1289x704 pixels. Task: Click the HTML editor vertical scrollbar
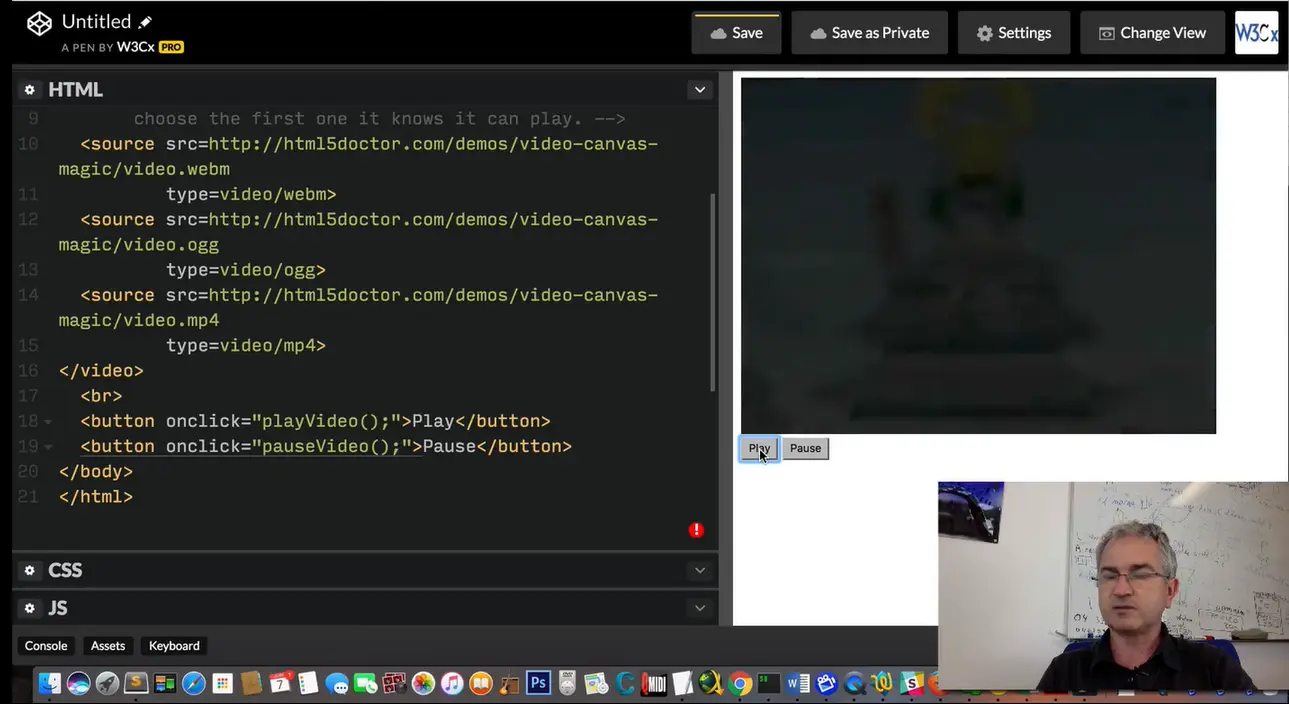point(713,291)
